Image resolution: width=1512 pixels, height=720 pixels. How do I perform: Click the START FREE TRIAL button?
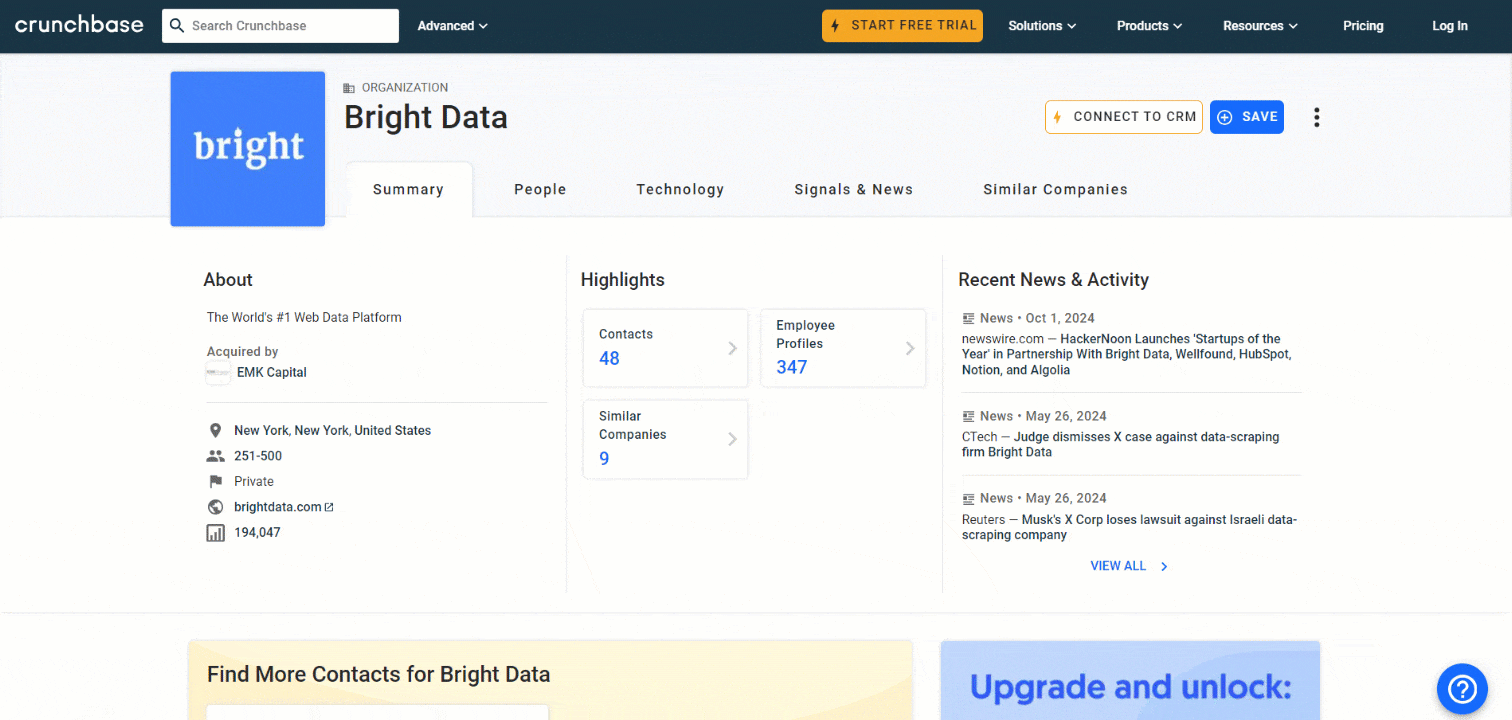pos(902,25)
